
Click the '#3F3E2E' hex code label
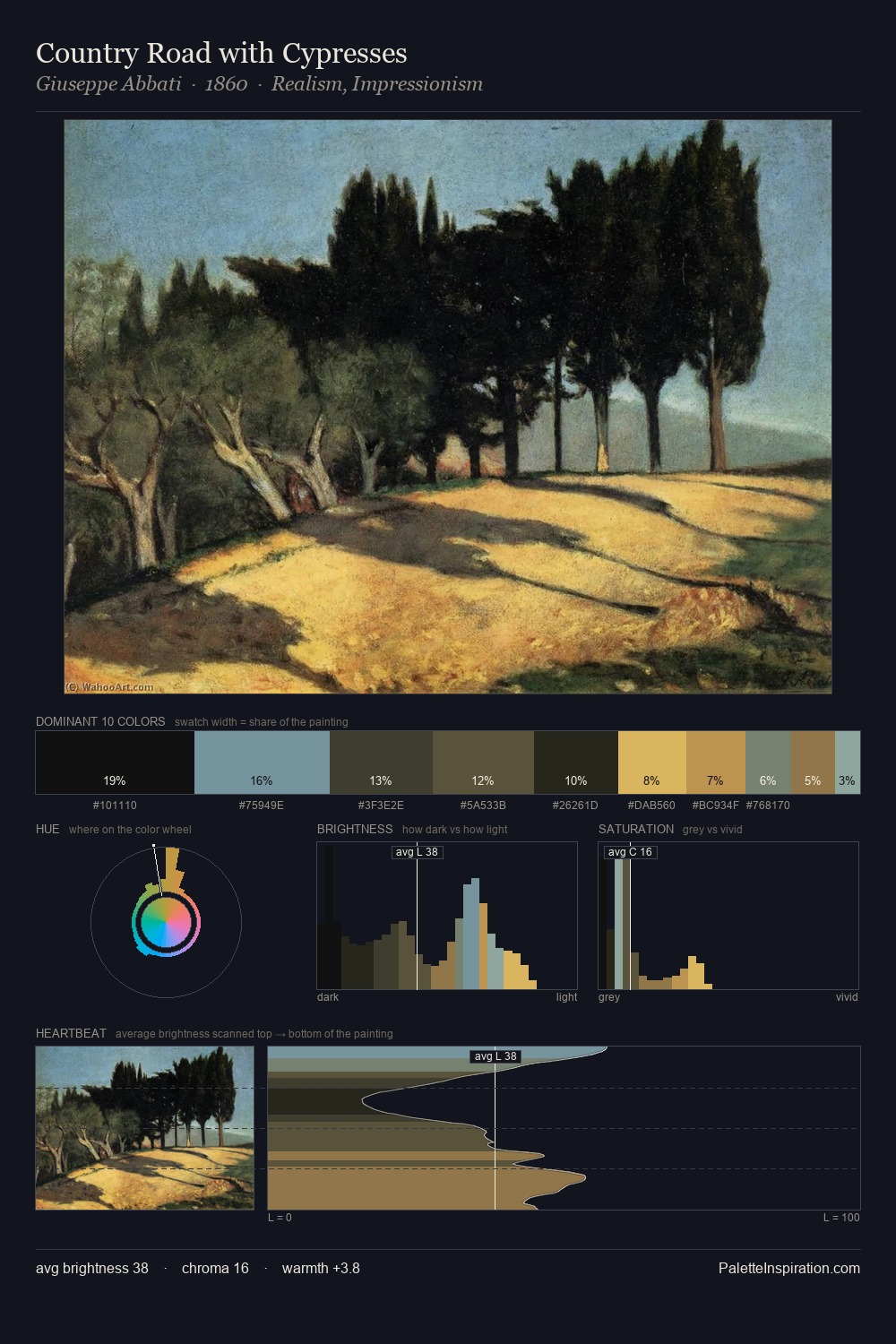pyautogui.click(x=381, y=806)
